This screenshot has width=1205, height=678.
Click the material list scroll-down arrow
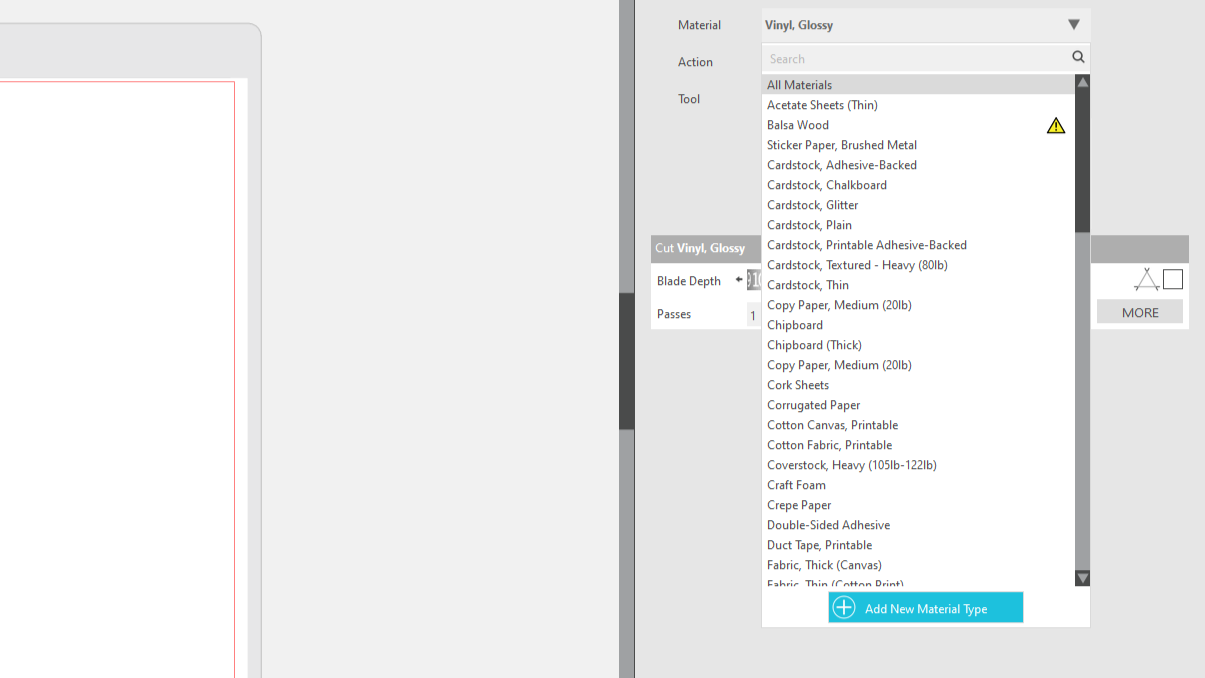point(1082,578)
